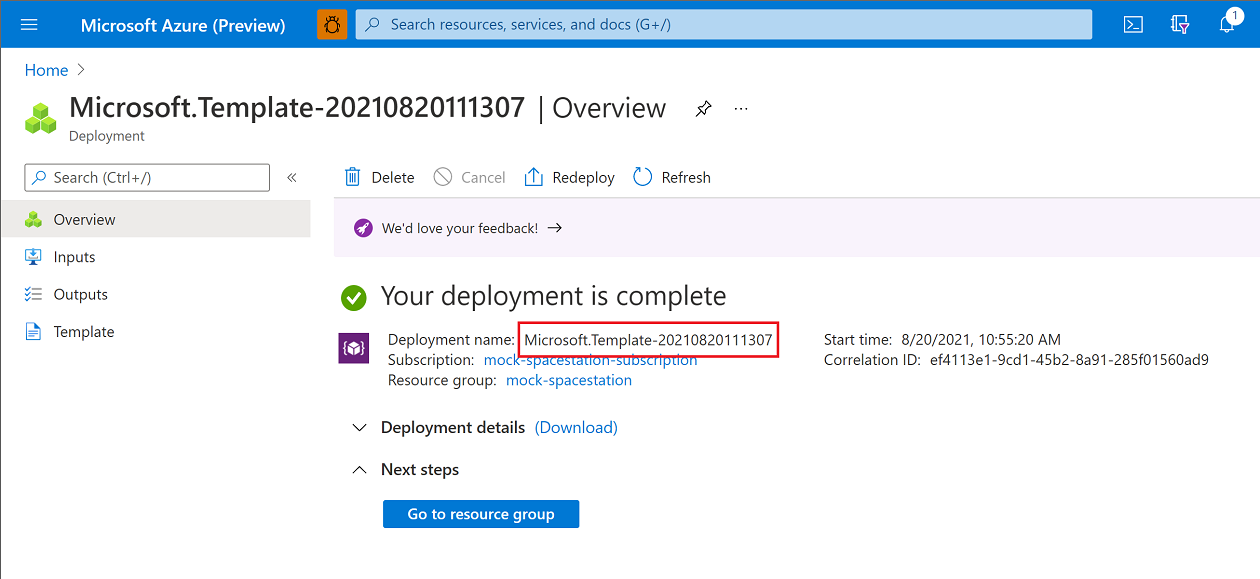Click the Redeploy upload icon
1260x579 pixels.
coord(534,177)
